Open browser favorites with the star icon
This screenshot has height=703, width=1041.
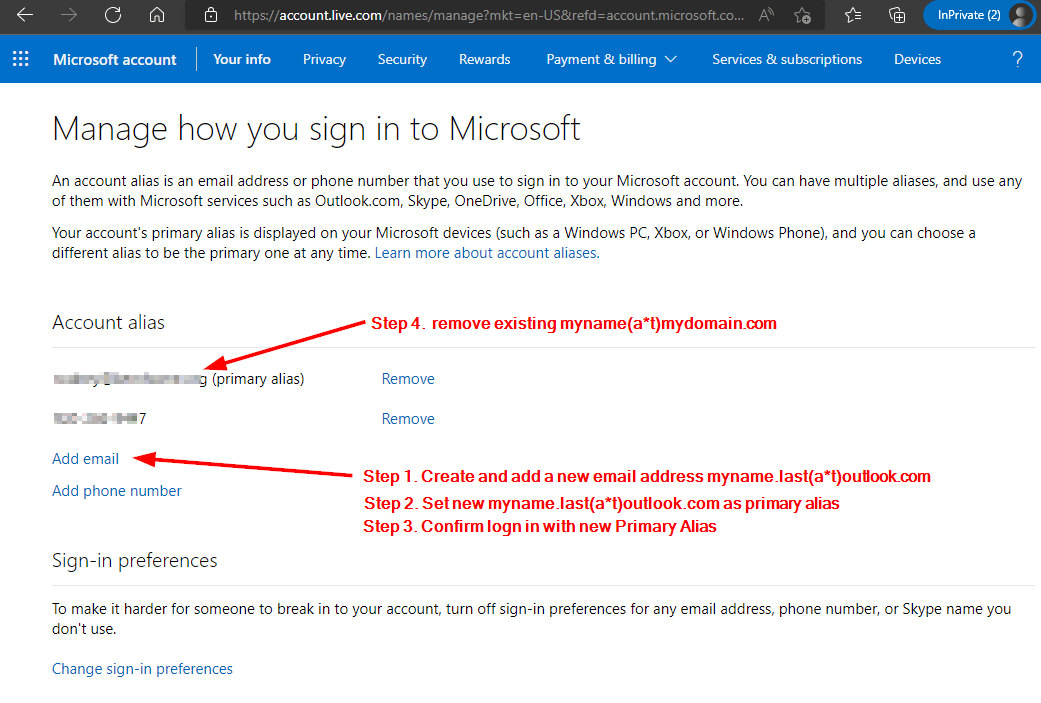853,16
